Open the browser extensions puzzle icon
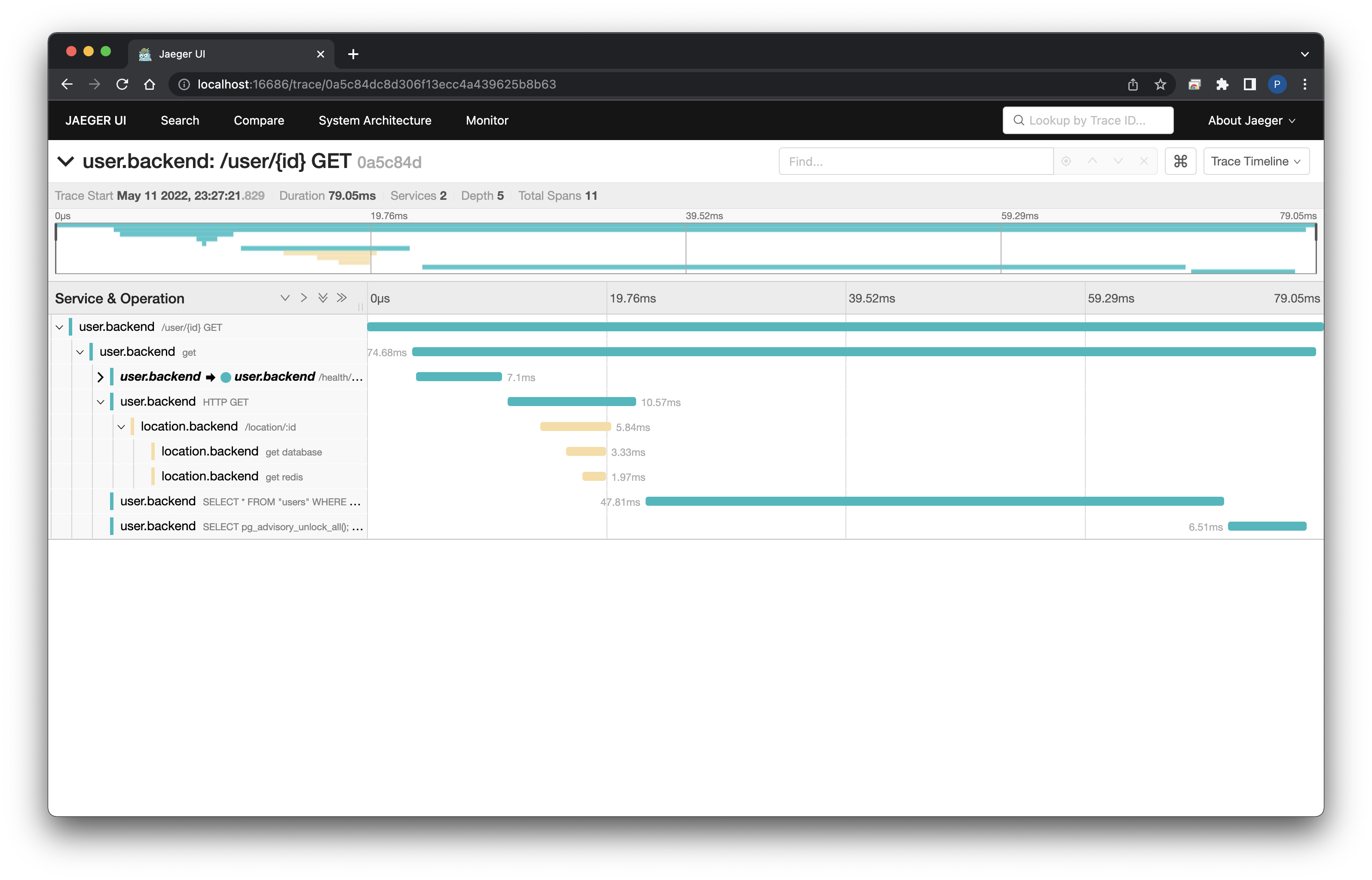Image resolution: width=1372 pixels, height=880 pixels. pos(1222,85)
